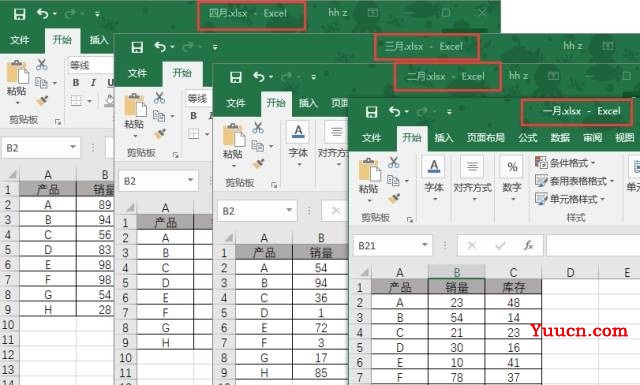Select row 10 header in 三月.xlsx
Screen dimensions: 640x385
(125, 358)
